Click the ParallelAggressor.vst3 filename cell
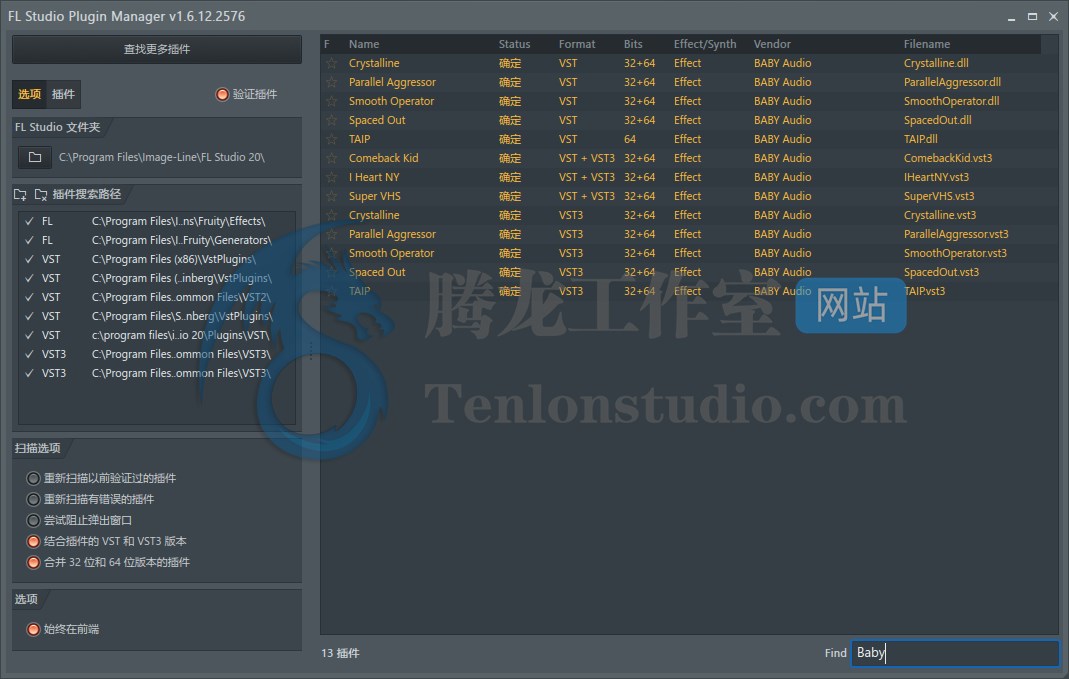The width and height of the screenshot is (1069, 679). 956,235
